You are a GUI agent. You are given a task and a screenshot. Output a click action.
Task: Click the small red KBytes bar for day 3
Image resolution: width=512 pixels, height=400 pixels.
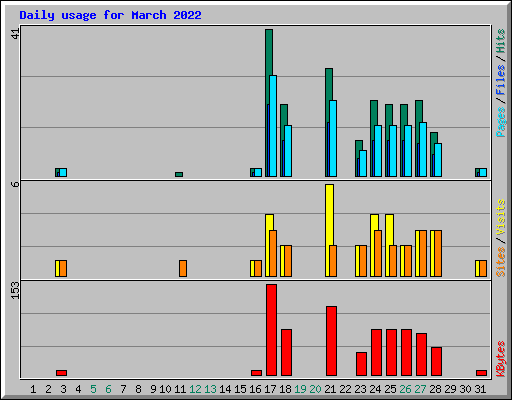[x=61, y=373]
